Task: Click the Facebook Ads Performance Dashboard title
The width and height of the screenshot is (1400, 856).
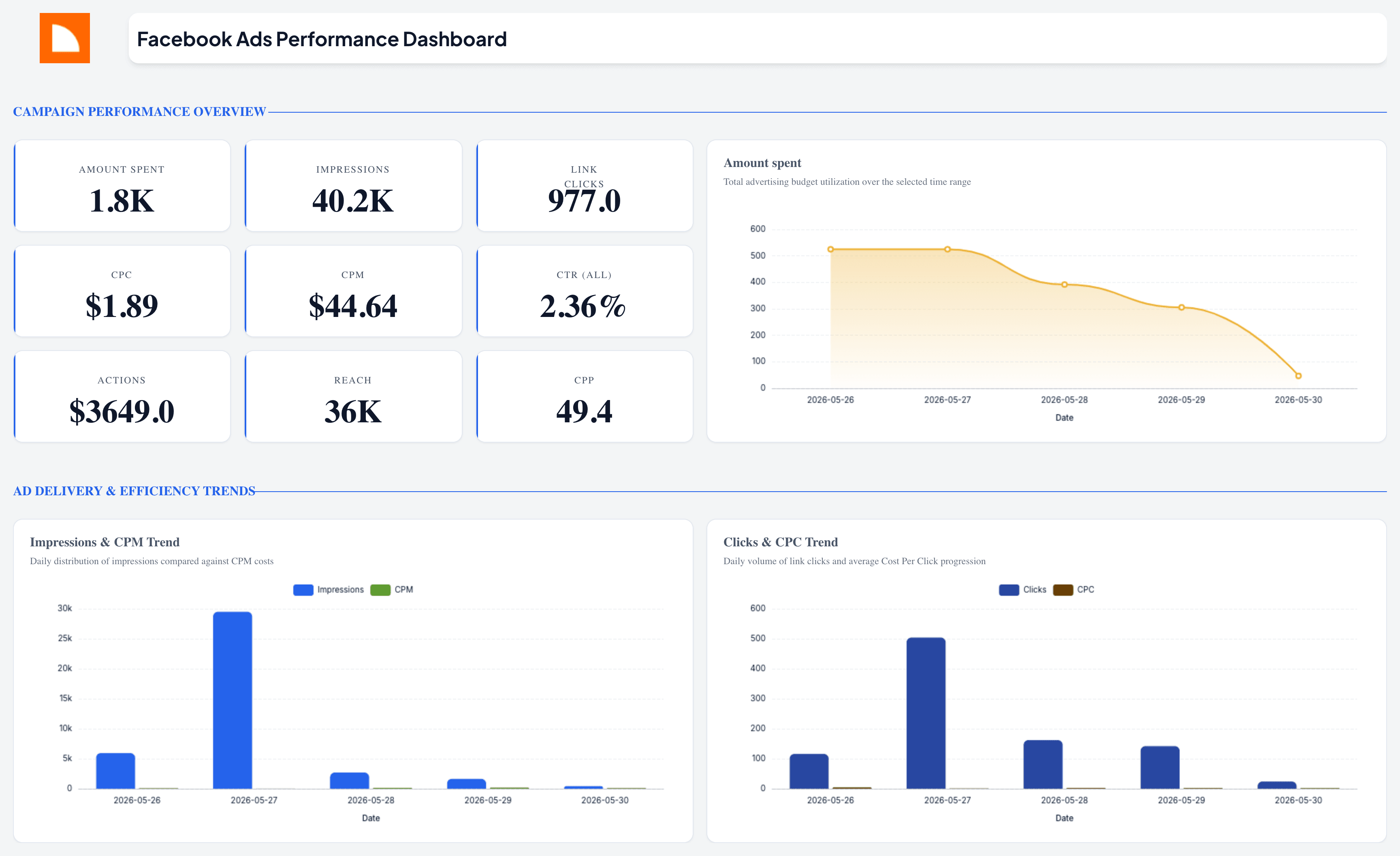Action: 322,39
